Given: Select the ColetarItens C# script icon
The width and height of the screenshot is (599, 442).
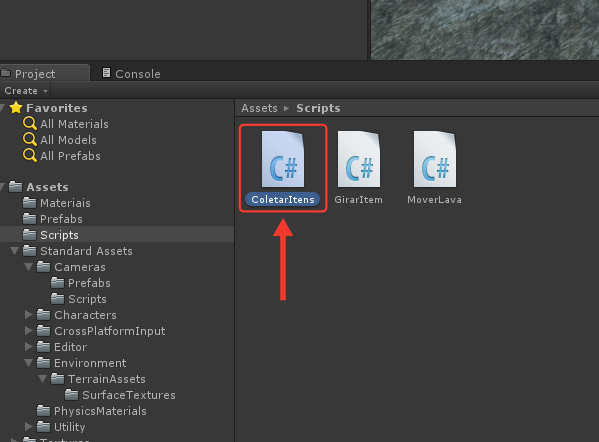Looking at the screenshot, I should [283, 159].
